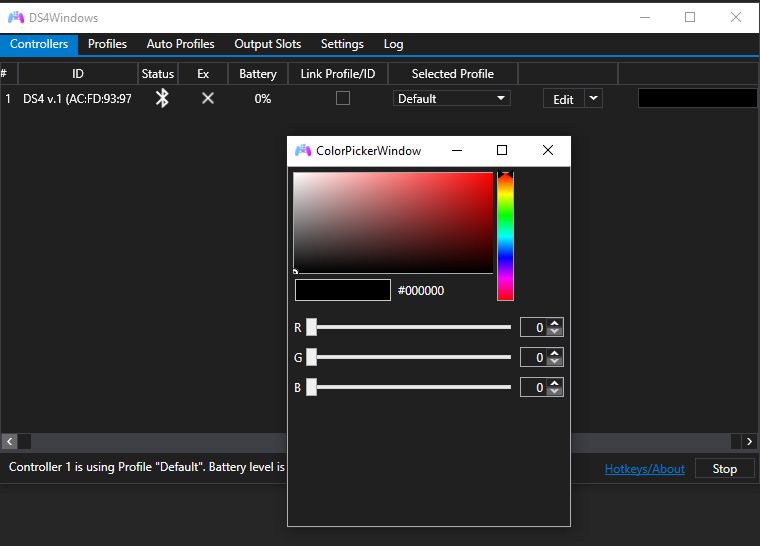
Task: Click the B slider track
Action: tap(409, 387)
